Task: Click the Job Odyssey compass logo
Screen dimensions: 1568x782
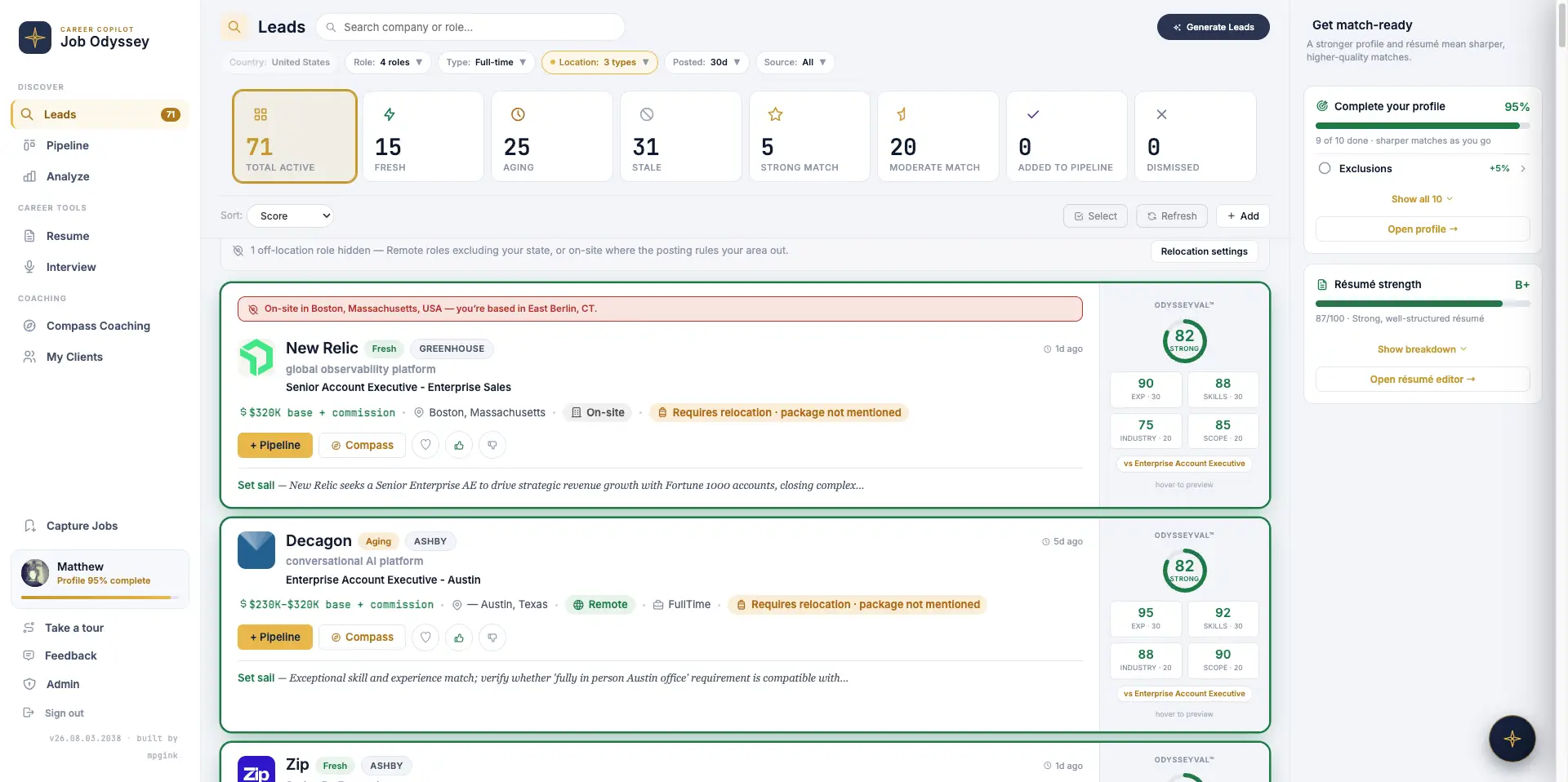Action: coord(35,38)
